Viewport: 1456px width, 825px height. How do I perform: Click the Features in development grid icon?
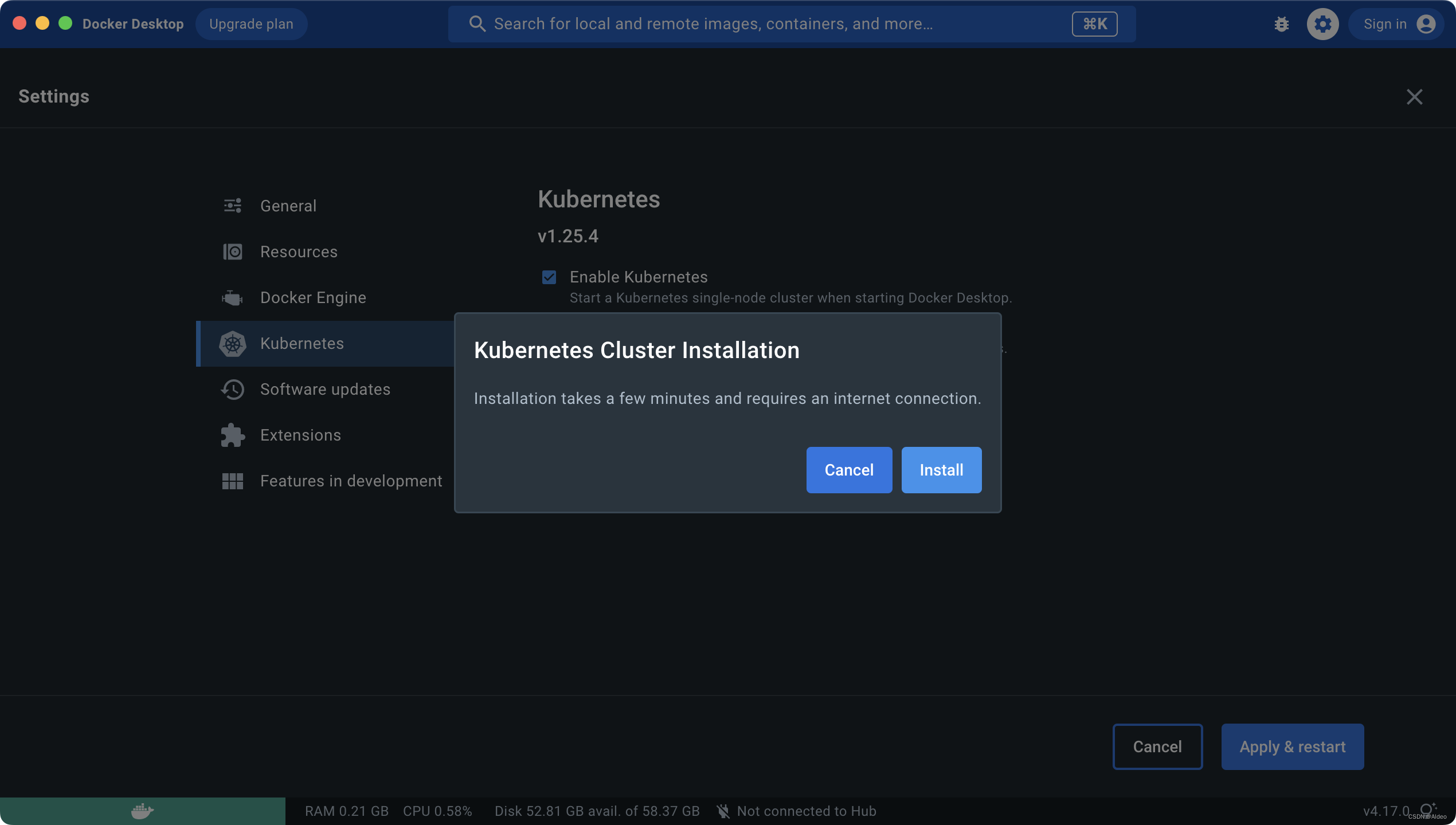click(233, 481)
